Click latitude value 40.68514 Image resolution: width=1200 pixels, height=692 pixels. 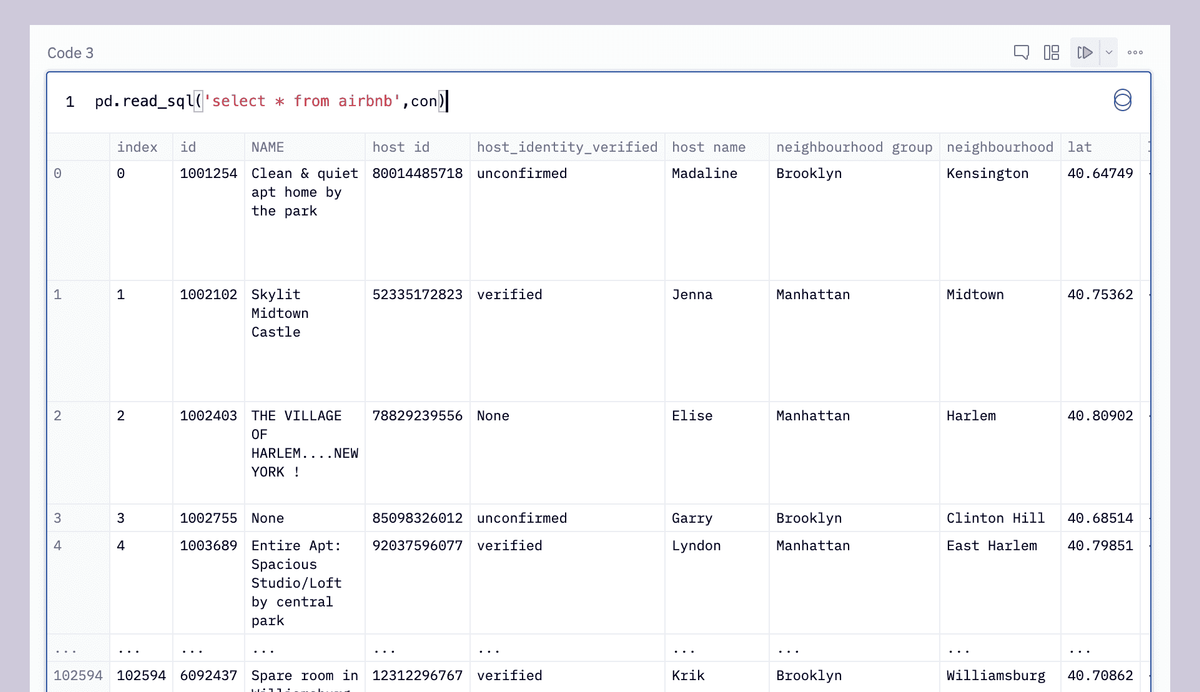point(1100,518)
